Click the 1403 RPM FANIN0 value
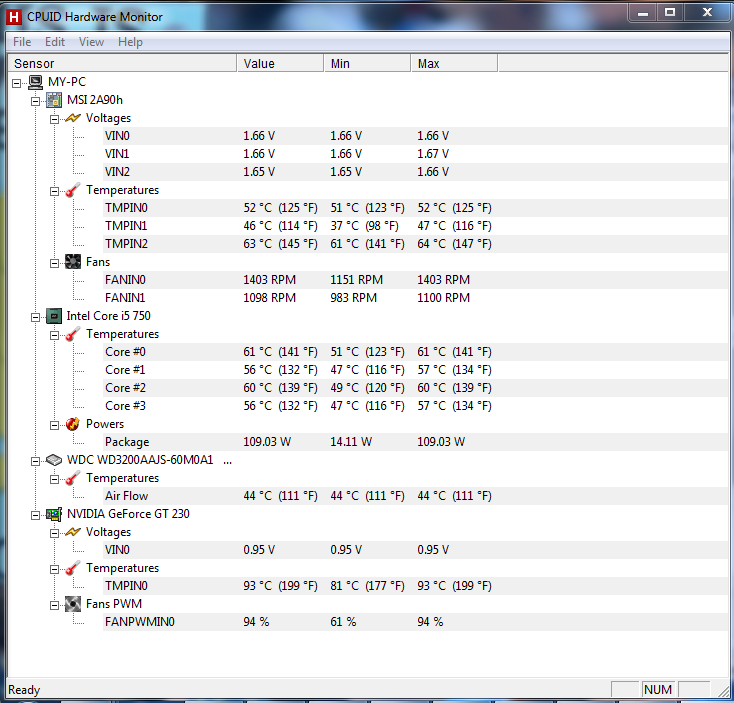Viewport: 734px width, 703px height. click(269, 280)
